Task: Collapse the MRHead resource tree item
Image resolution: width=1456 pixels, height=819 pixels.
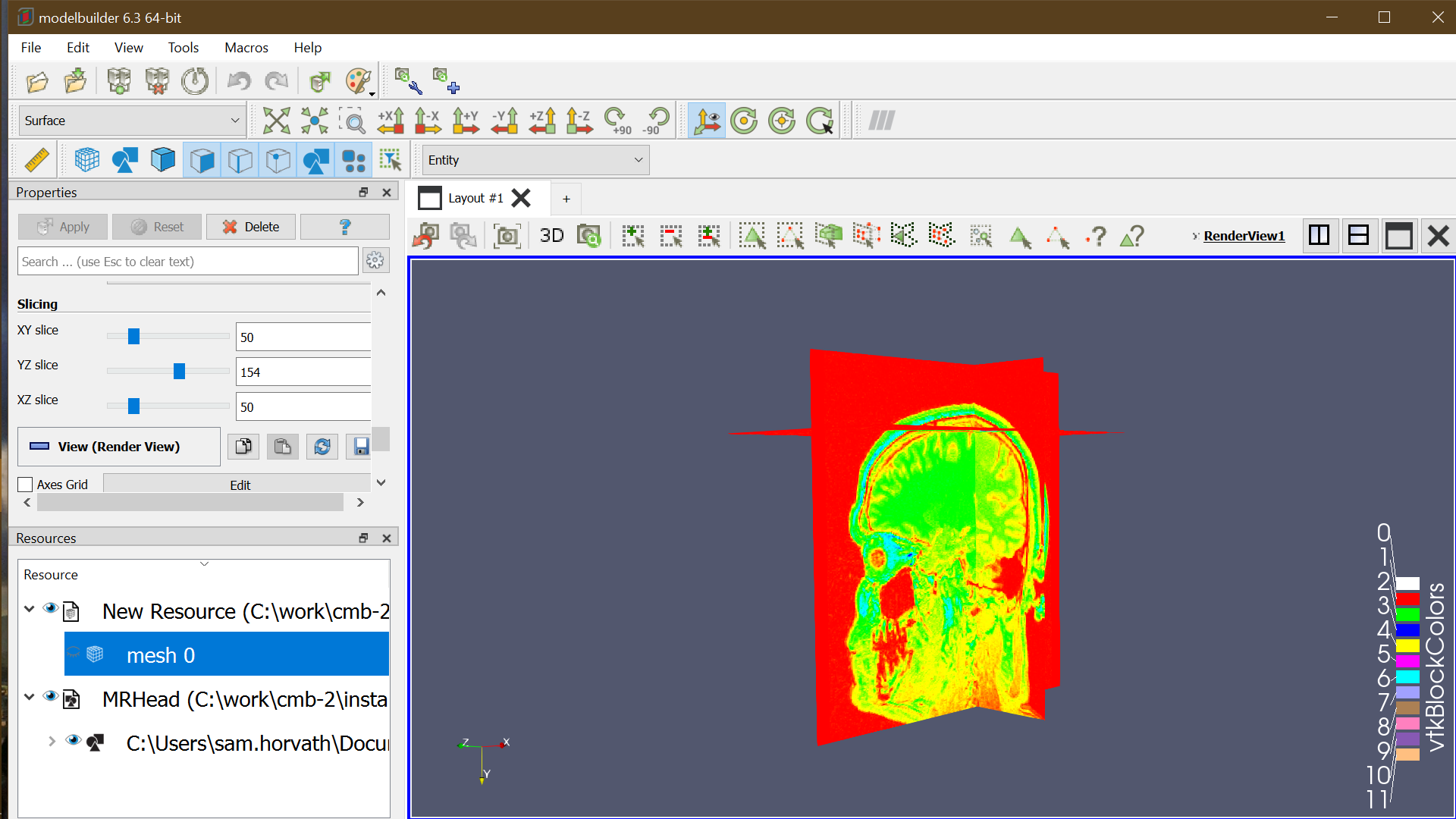Action: 29,696
